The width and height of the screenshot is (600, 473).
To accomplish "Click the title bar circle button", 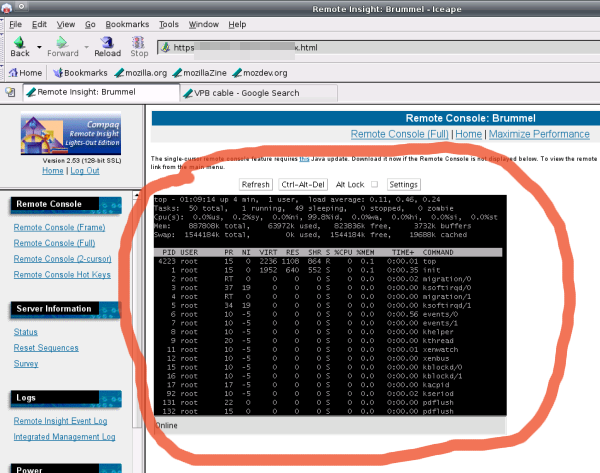I will point(21,6).
